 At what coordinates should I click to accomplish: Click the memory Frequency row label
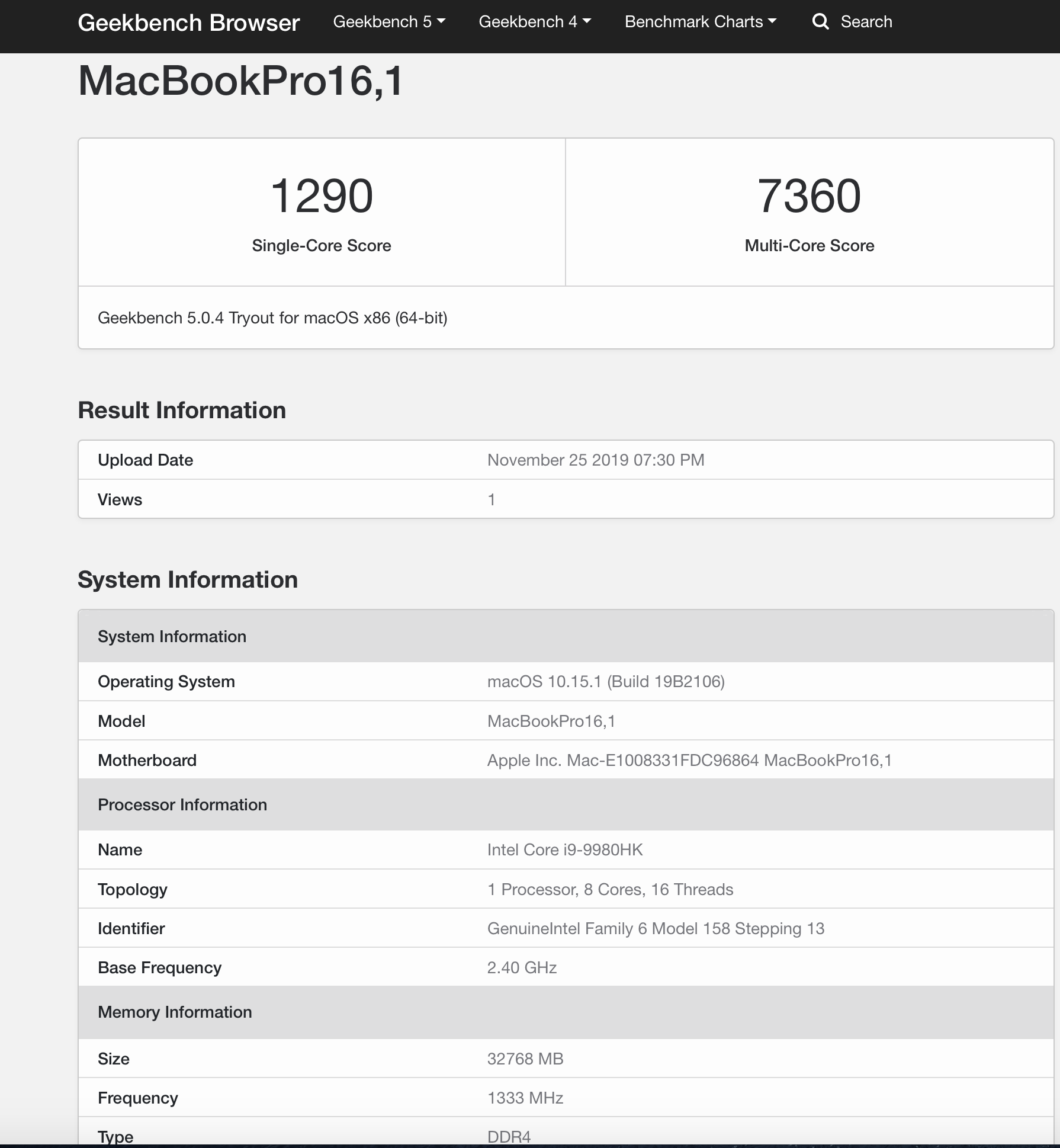pyautogui.click(x=138, y=1098)
